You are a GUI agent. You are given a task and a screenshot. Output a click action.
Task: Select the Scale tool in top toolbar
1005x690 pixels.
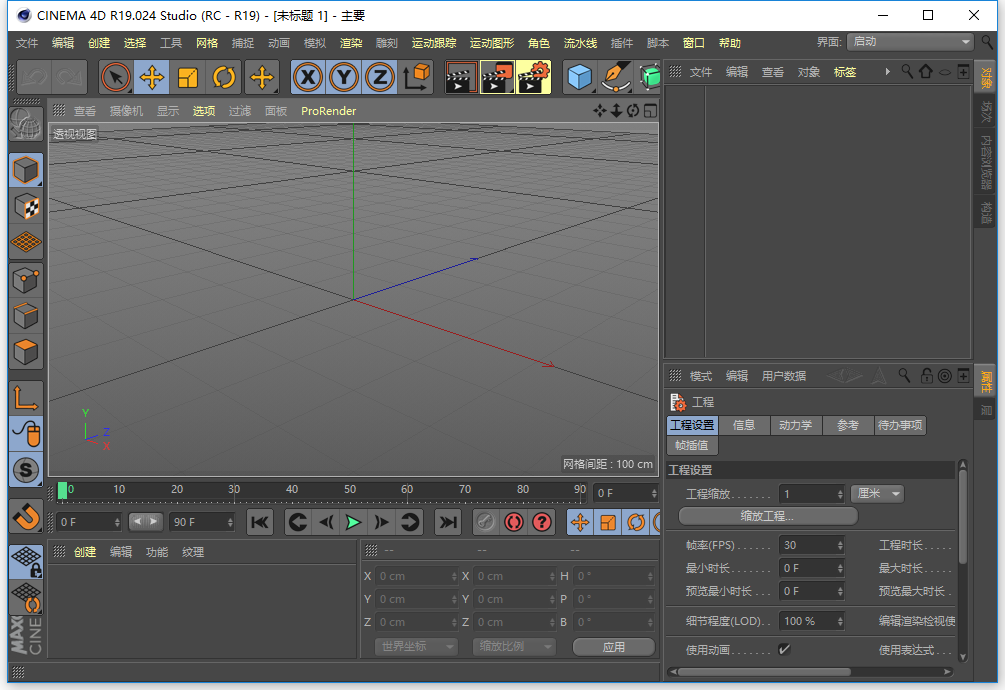pos(188,78)
